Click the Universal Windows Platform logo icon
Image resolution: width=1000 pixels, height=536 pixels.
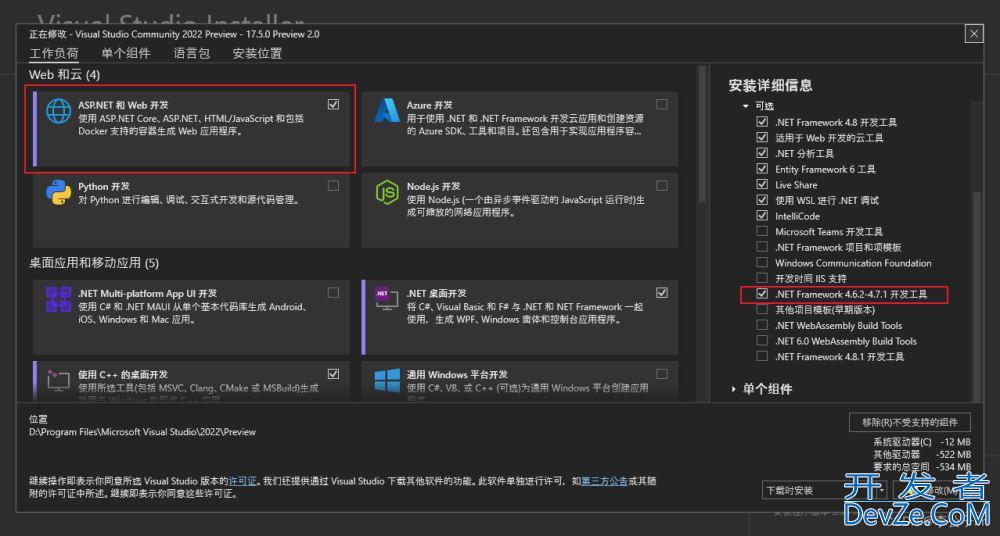click(x=387, y=380)
